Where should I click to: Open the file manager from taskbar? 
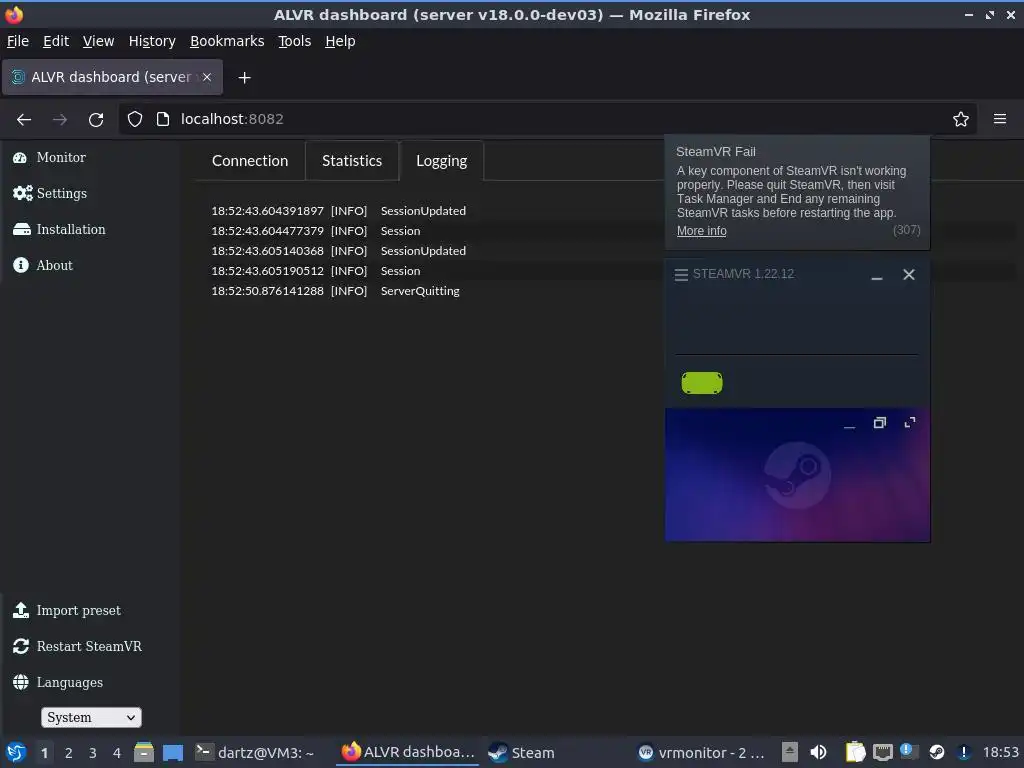(x=144, y=752)
